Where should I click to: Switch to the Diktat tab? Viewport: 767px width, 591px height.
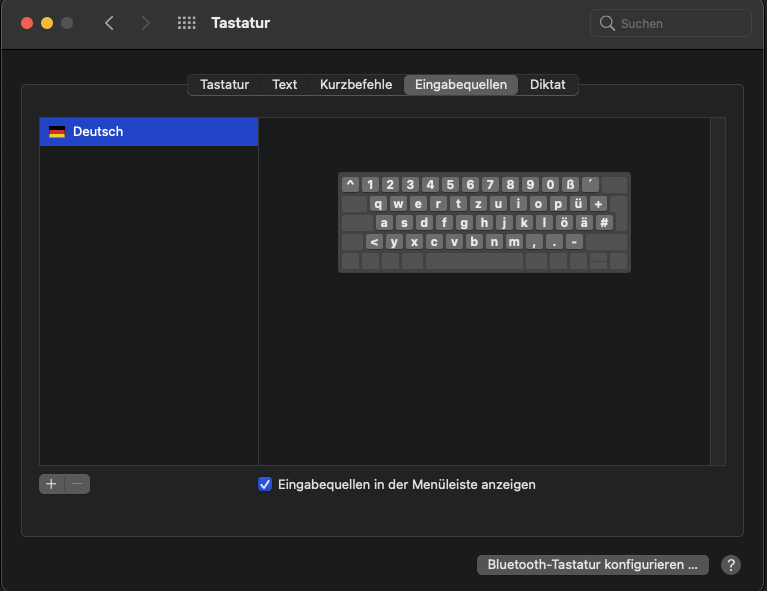[548, 85]
